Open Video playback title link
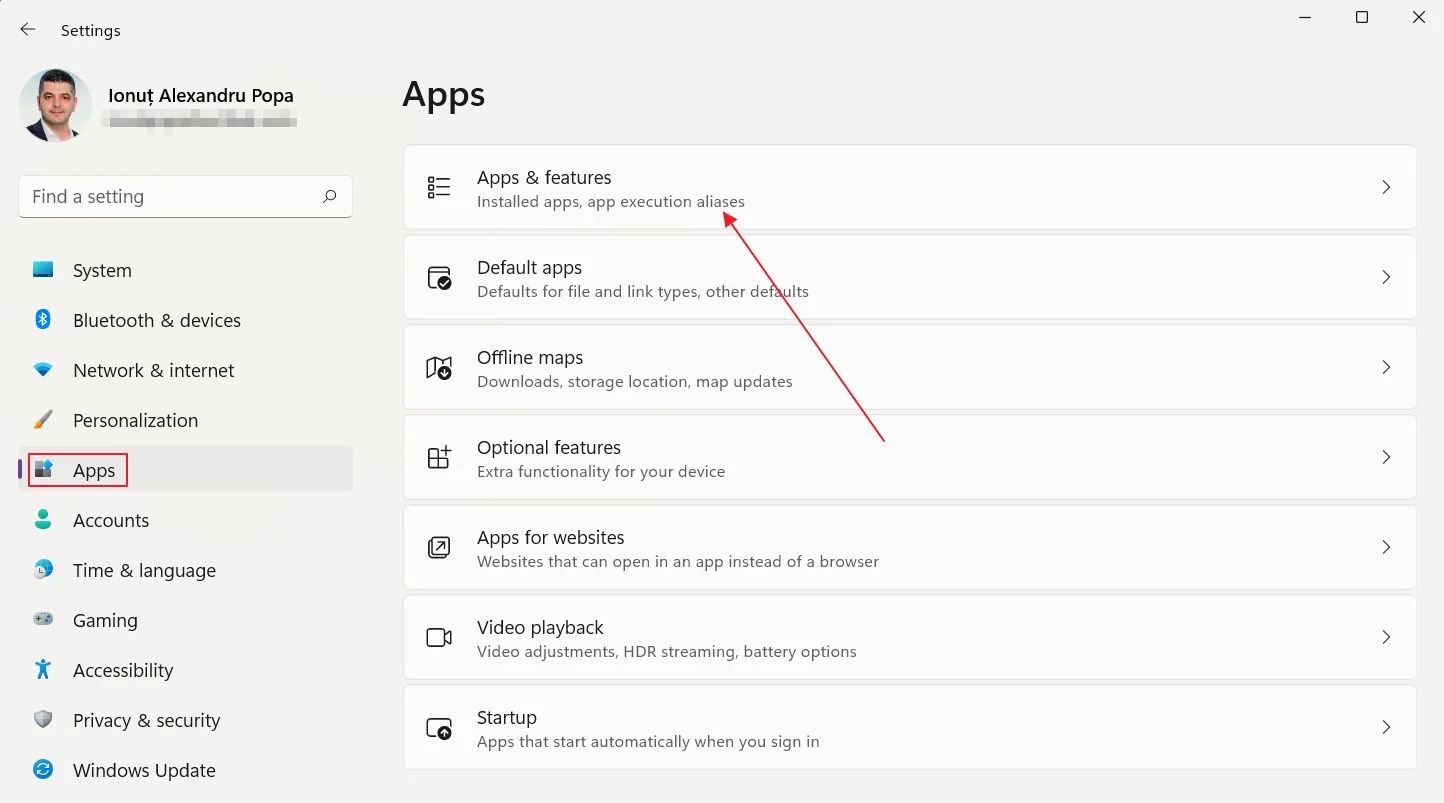Screen dimensions: 1444x803 (x=540, y=627)
